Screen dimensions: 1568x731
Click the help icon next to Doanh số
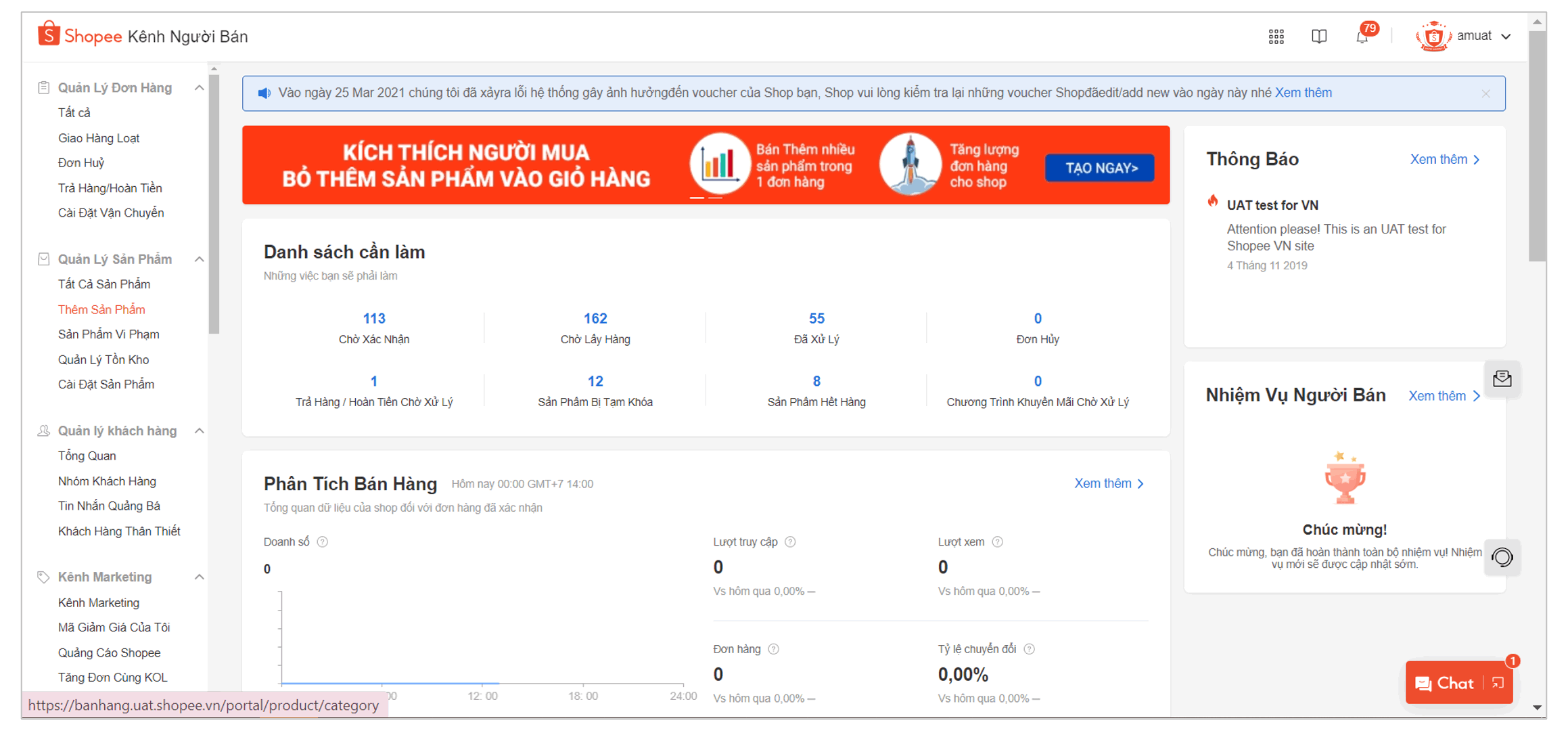pos(323,541)
